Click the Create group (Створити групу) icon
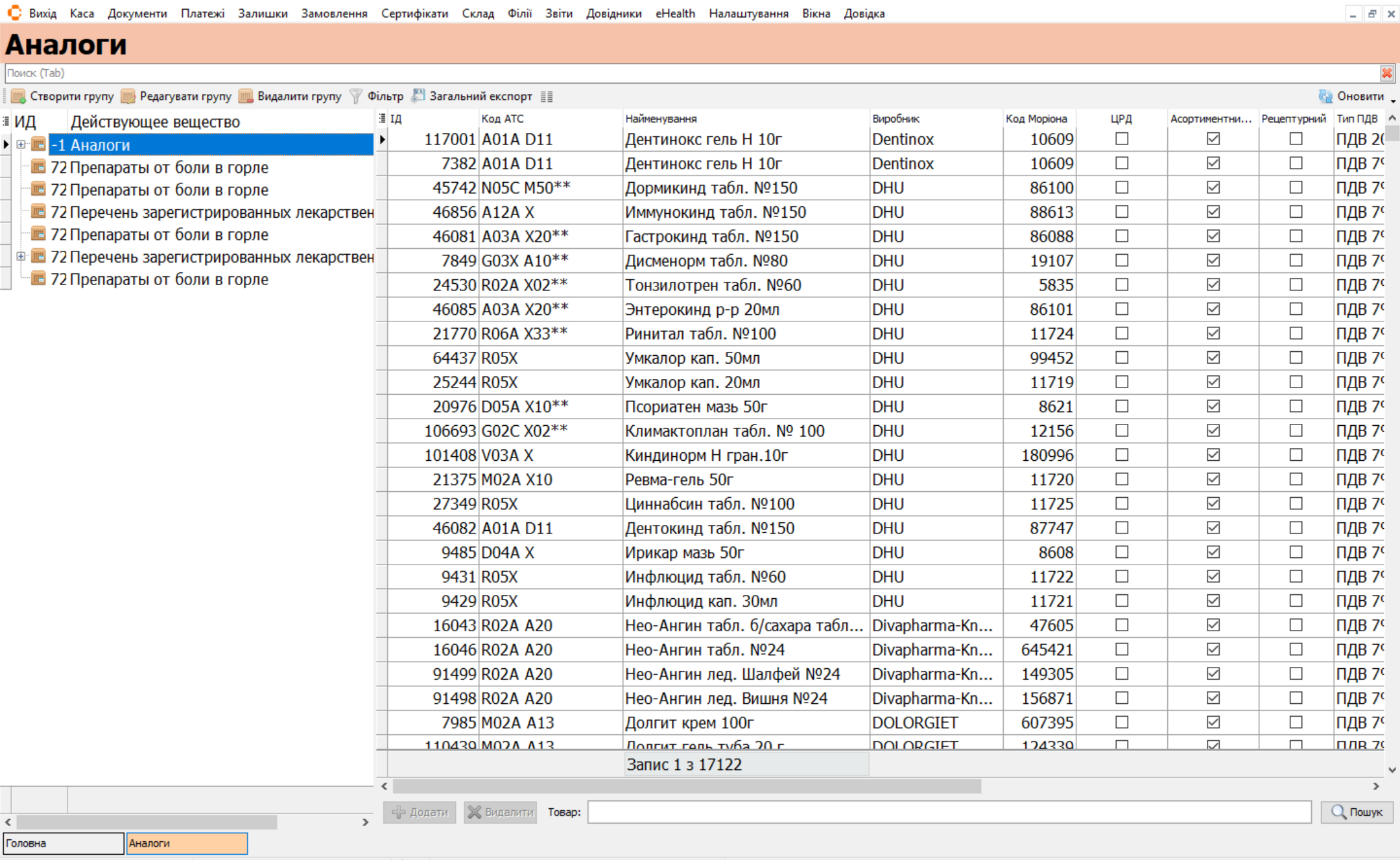Screen dimensions: 1400x860 (x=18, y=97)
